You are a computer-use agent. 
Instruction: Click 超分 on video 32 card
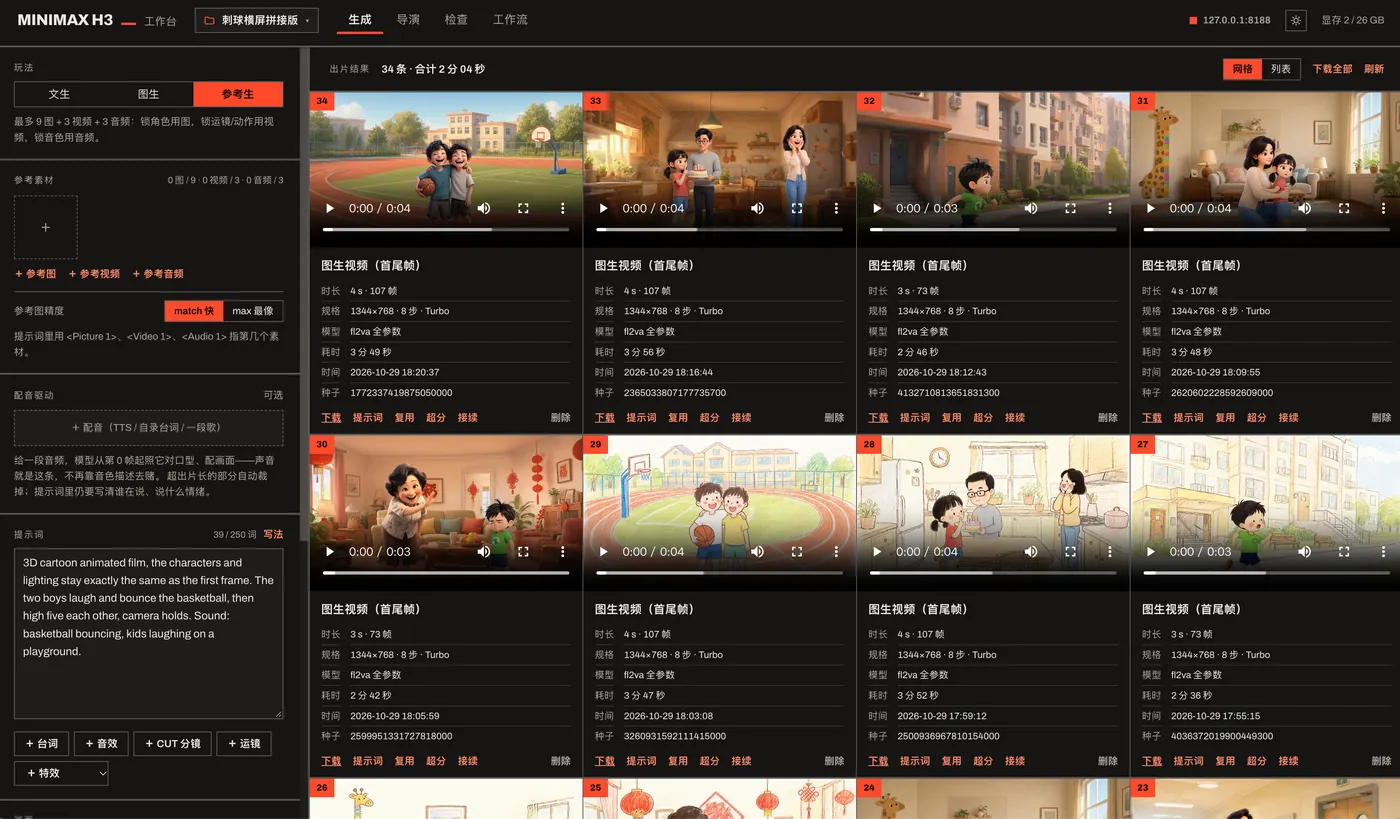click(x=983, y=418)
